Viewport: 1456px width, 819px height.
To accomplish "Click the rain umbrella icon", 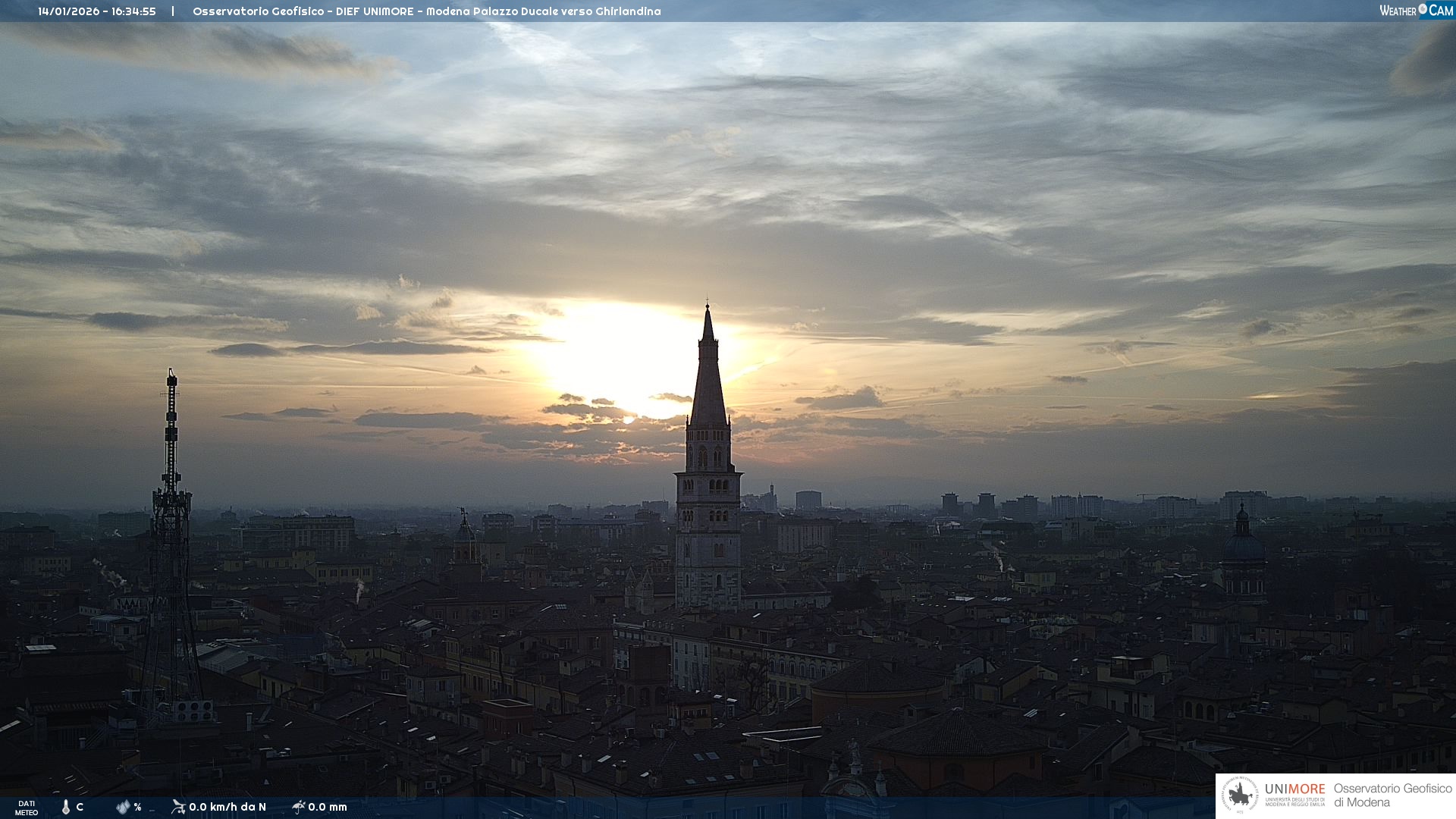I will click(299, 806).
